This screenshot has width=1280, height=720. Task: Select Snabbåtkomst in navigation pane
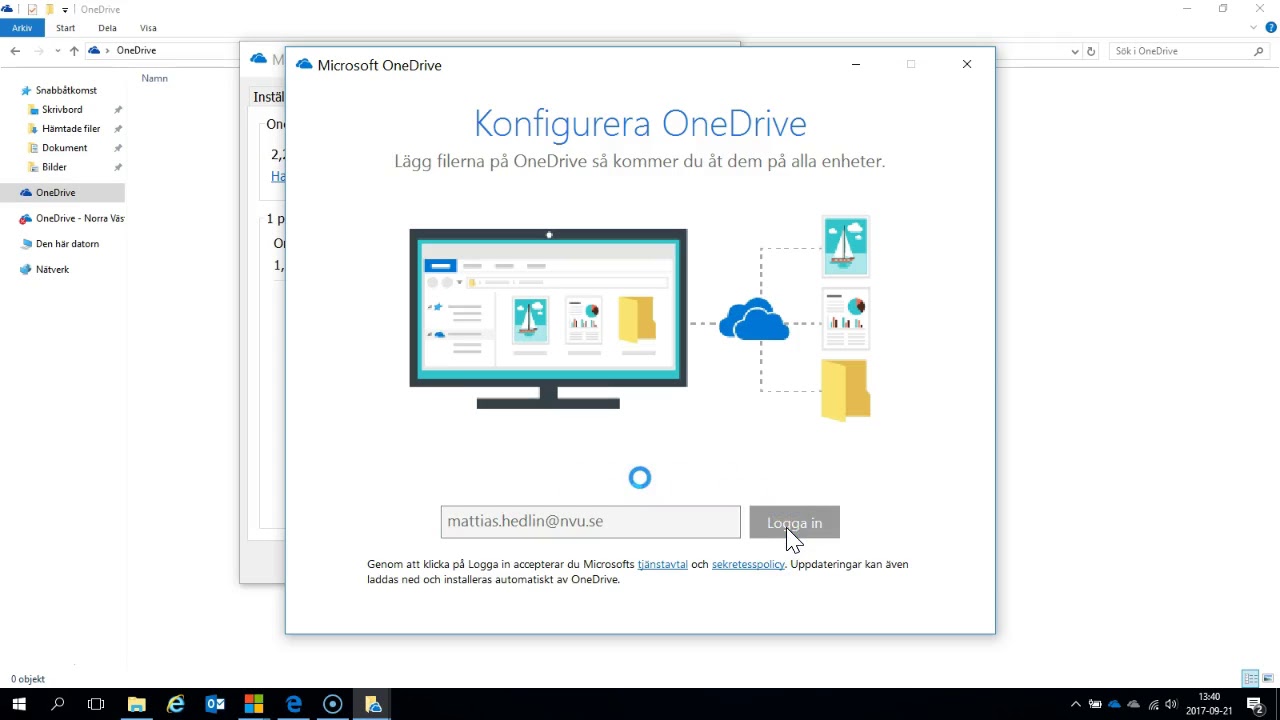click(x=66, y=90)
